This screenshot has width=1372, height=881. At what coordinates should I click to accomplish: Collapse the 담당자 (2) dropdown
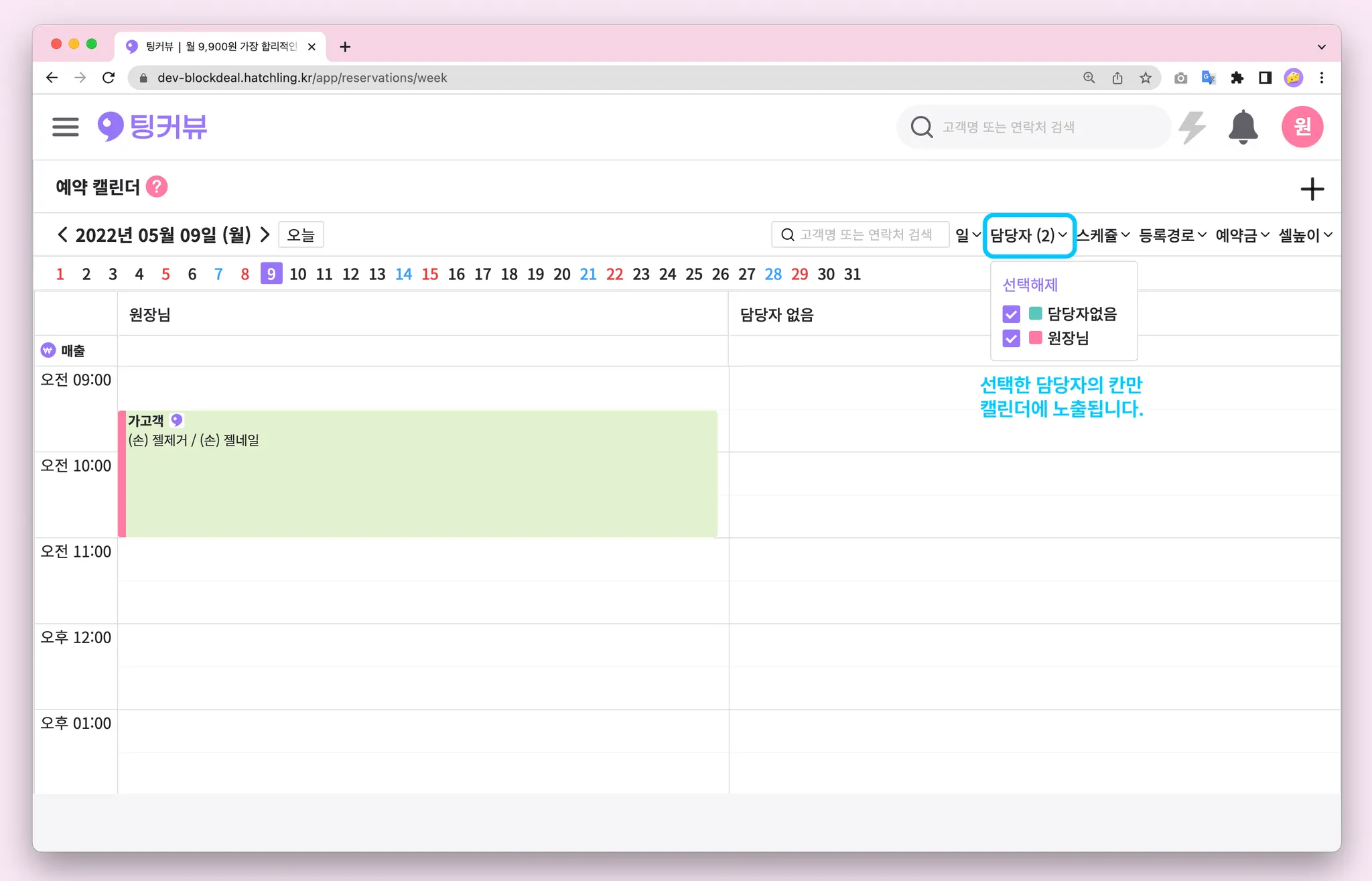click(1028, 235)
